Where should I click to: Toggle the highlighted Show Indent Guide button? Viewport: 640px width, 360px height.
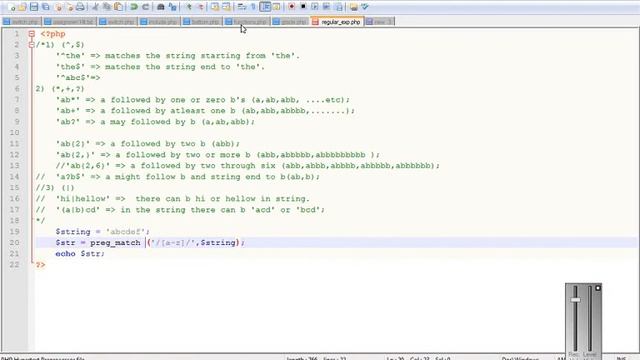pos(265,7)
